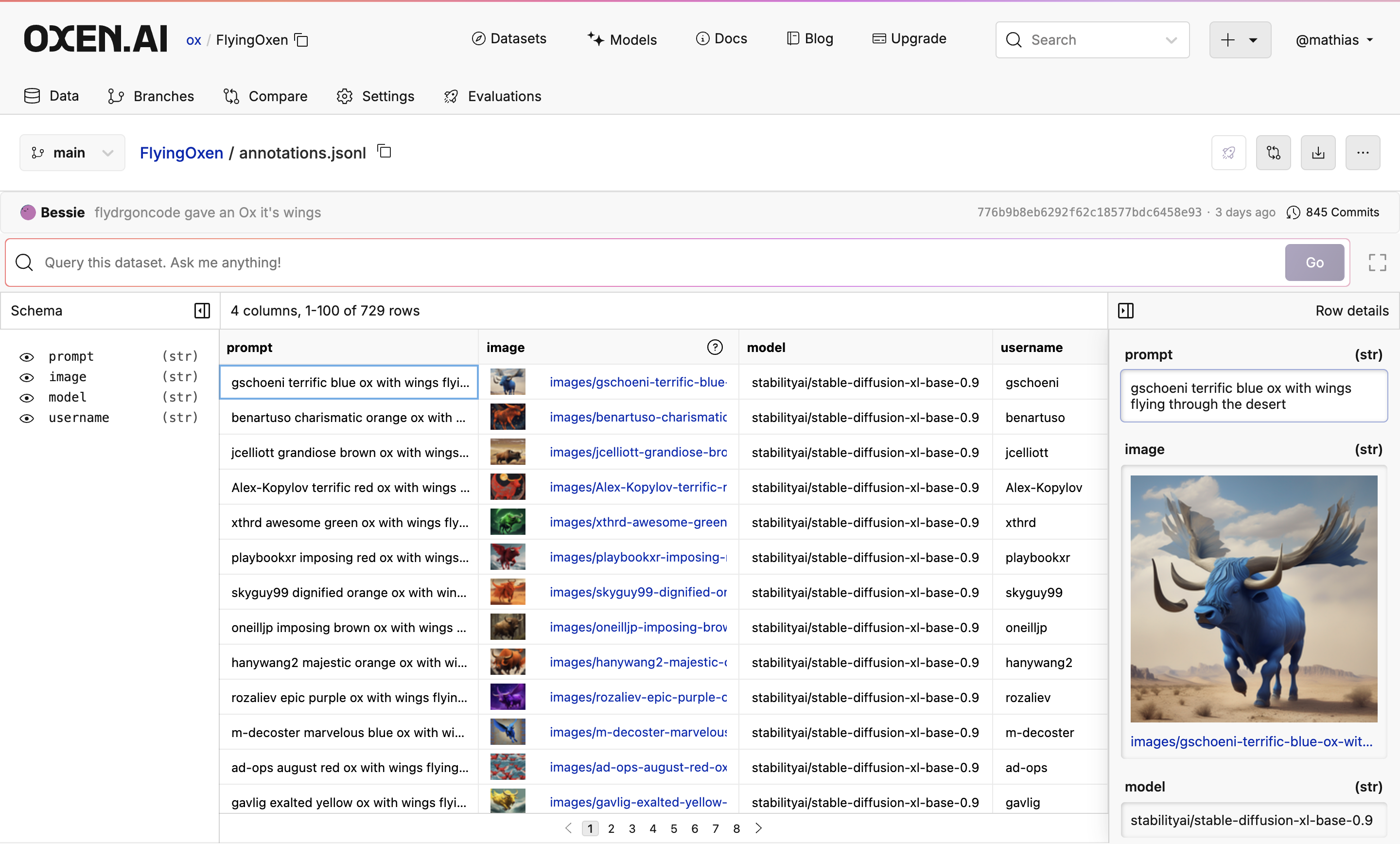
Task: Expand query box to fullscreen
Action: [x=1377, y=262]
